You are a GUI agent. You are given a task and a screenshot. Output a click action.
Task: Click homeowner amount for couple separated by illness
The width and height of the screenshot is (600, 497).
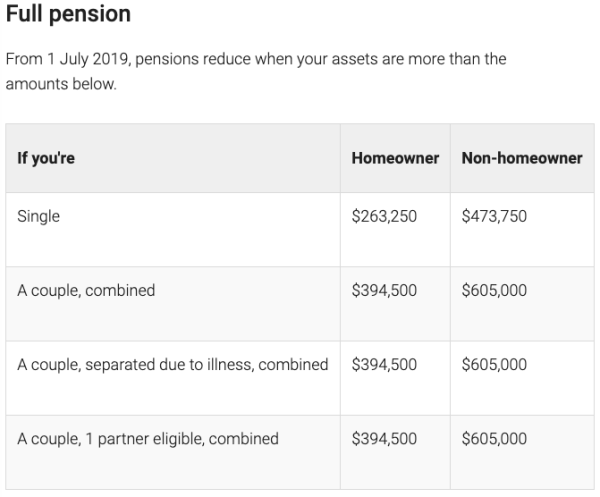coord(384,365)
